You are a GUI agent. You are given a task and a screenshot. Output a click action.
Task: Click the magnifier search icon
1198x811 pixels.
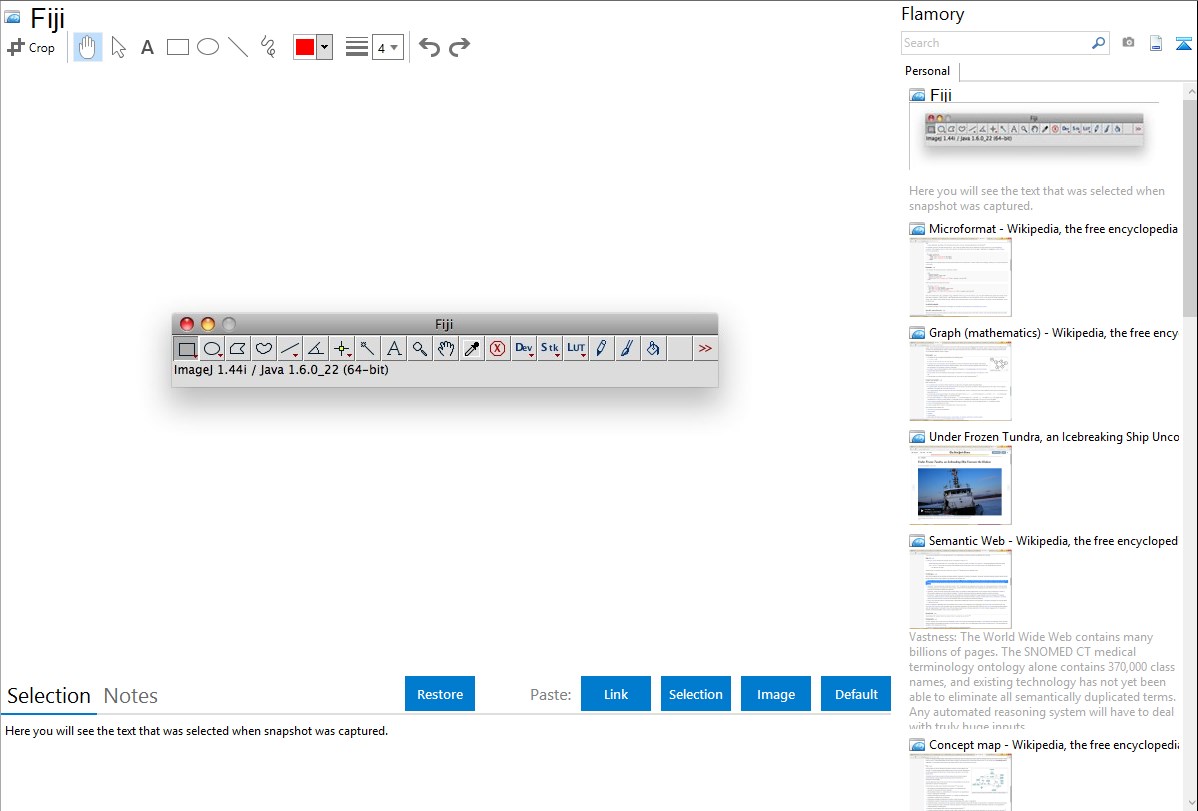(1099, 43)
